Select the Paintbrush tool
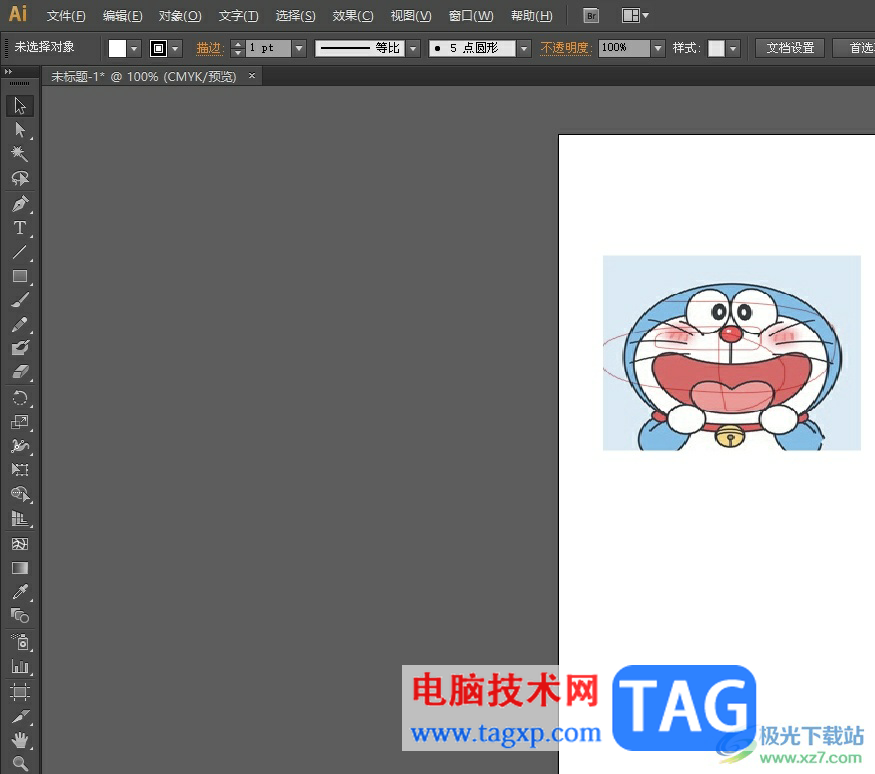This screenshot has height=774, width=875. 20,300
